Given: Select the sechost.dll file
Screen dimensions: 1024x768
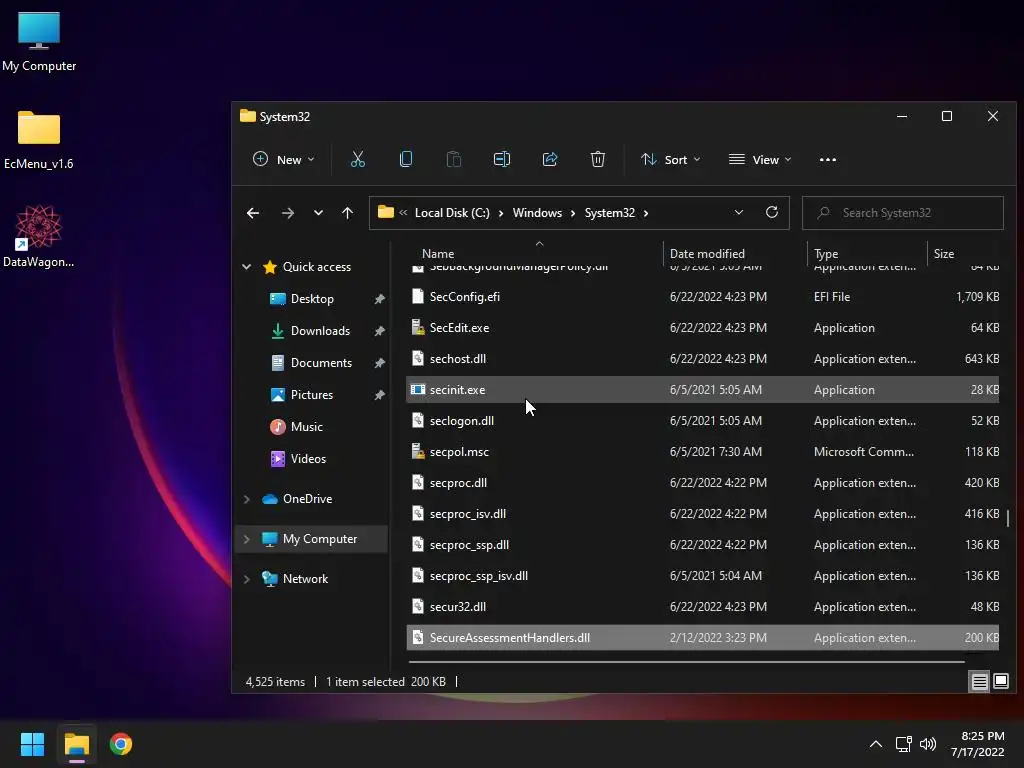Looking at the screenshot, I should [703, 359].
